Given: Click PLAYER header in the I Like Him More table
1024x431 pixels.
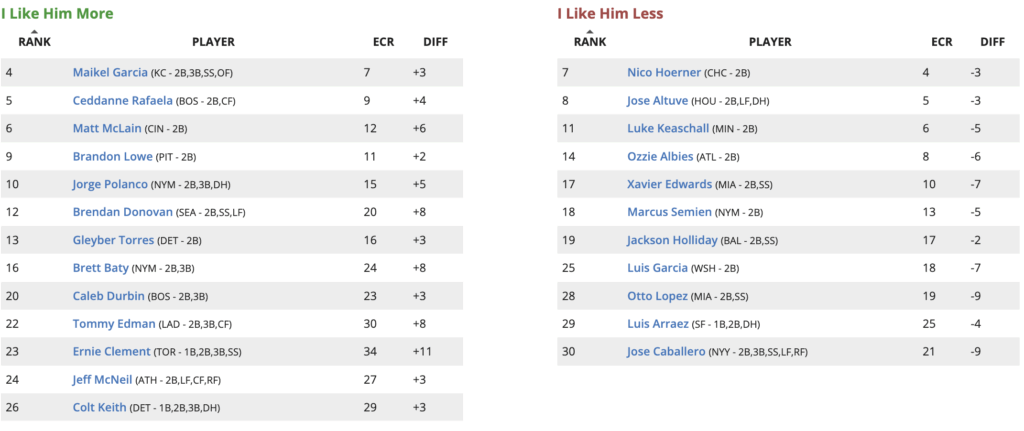Looking at the screenshot, I should (x=213, y=42).
